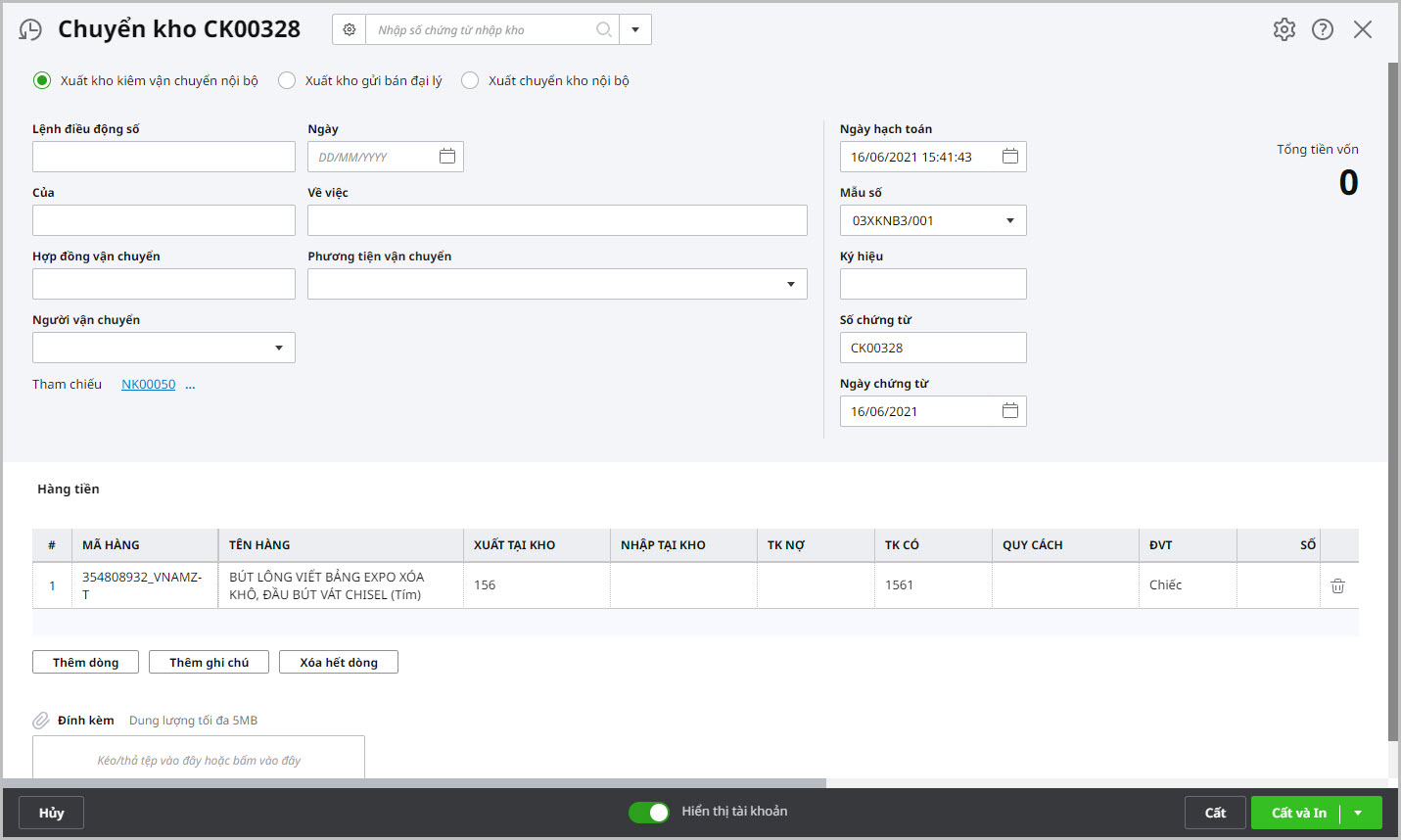Click the history clock icon beside title
This screenshot has width=1401, height=840.
(x=30, y=30)
